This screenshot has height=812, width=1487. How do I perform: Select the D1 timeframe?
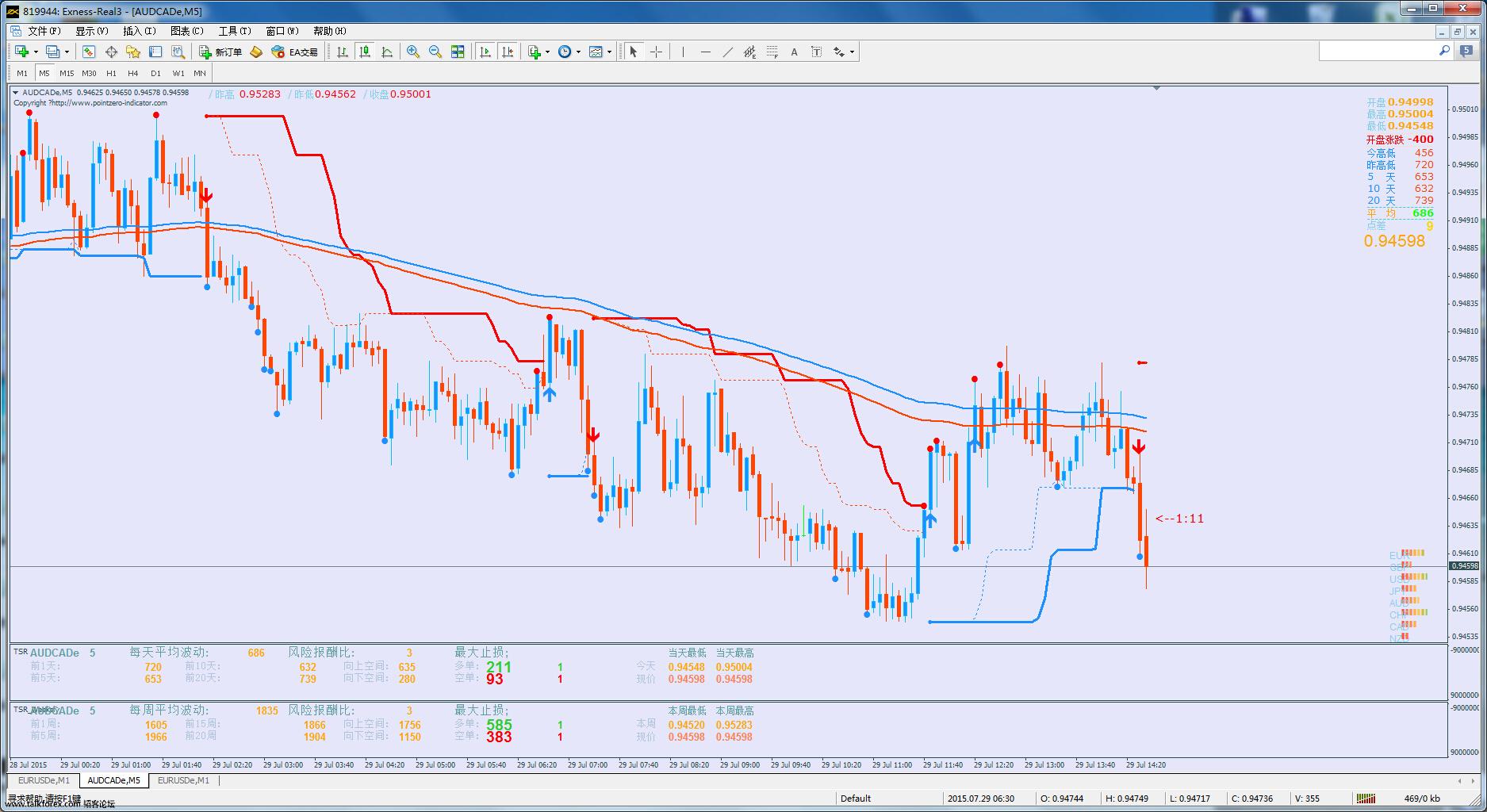pos(155,73)
